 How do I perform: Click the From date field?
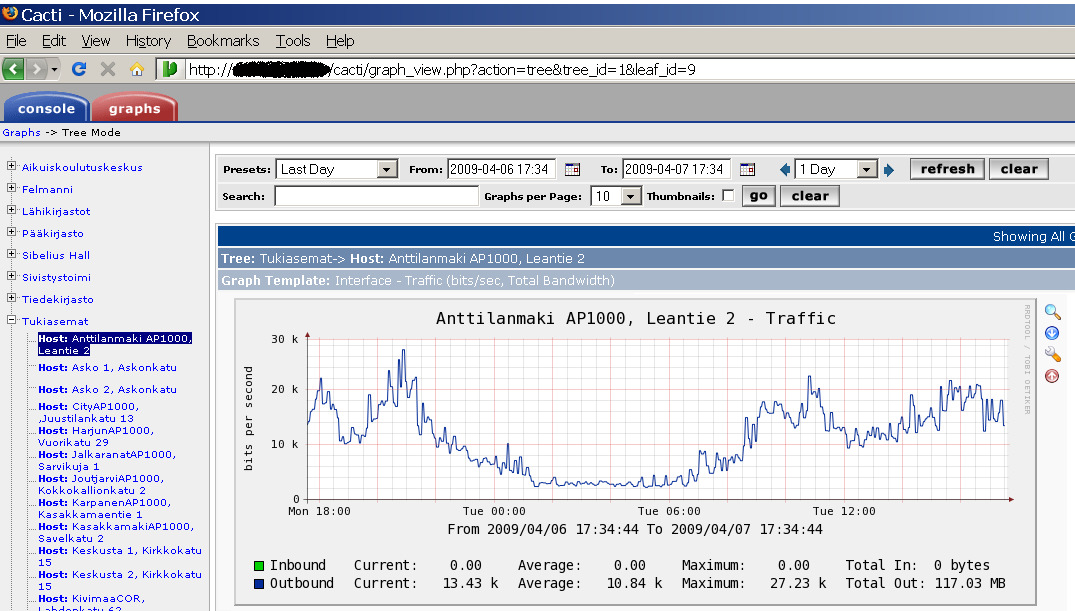[x=501, y=169]
